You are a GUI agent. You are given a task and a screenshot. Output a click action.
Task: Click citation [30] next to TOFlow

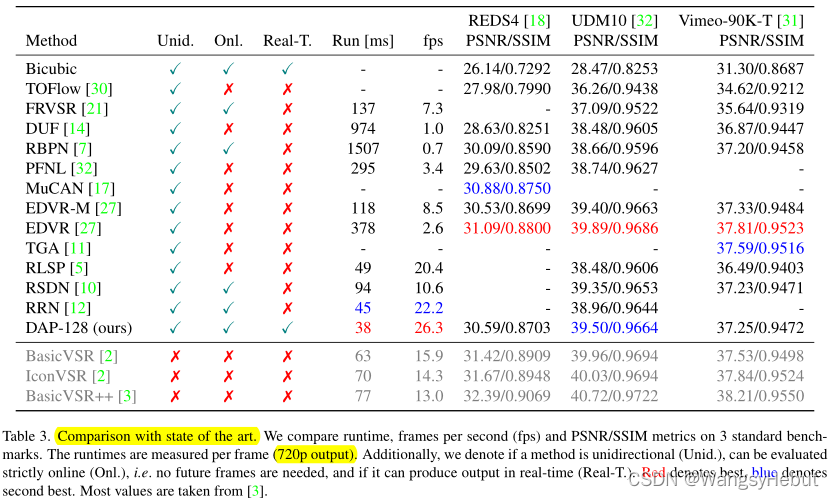[99, 88]
